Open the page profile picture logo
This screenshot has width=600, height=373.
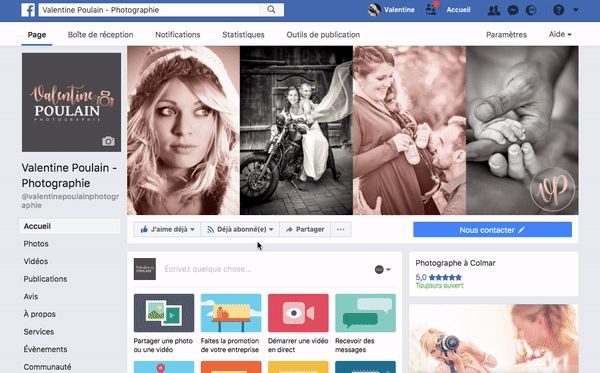71,103
